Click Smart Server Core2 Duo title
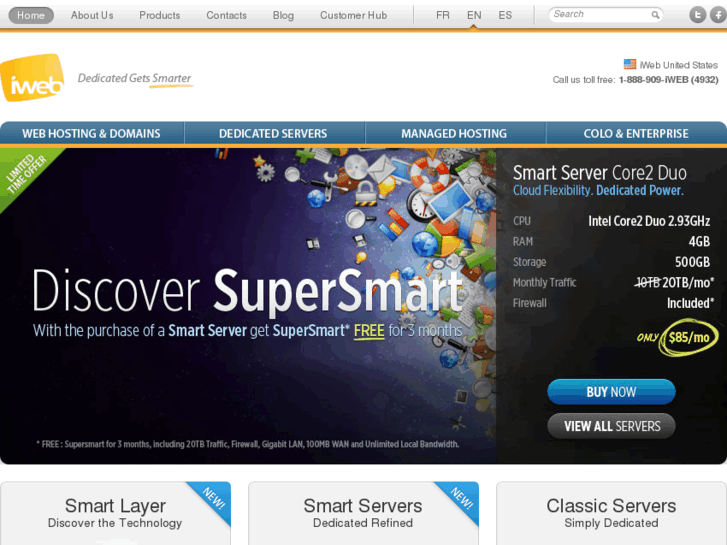Screen dimensions: 727x545 599,173
